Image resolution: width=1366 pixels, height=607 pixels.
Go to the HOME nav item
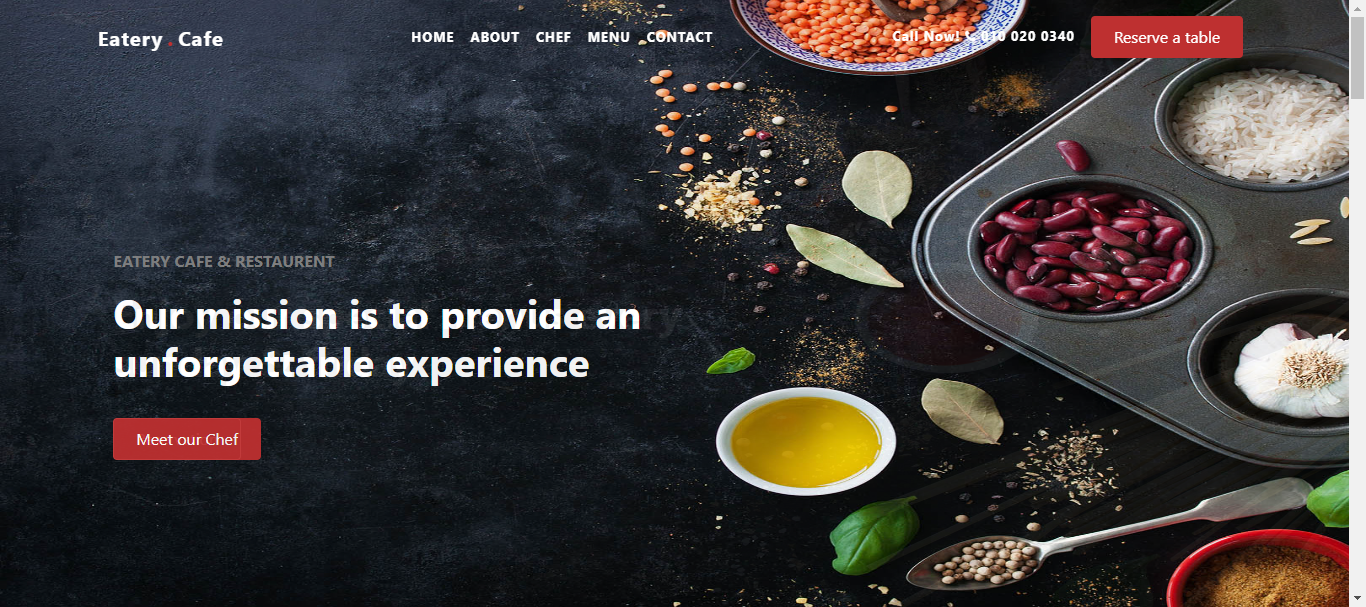tap(432, 37)
